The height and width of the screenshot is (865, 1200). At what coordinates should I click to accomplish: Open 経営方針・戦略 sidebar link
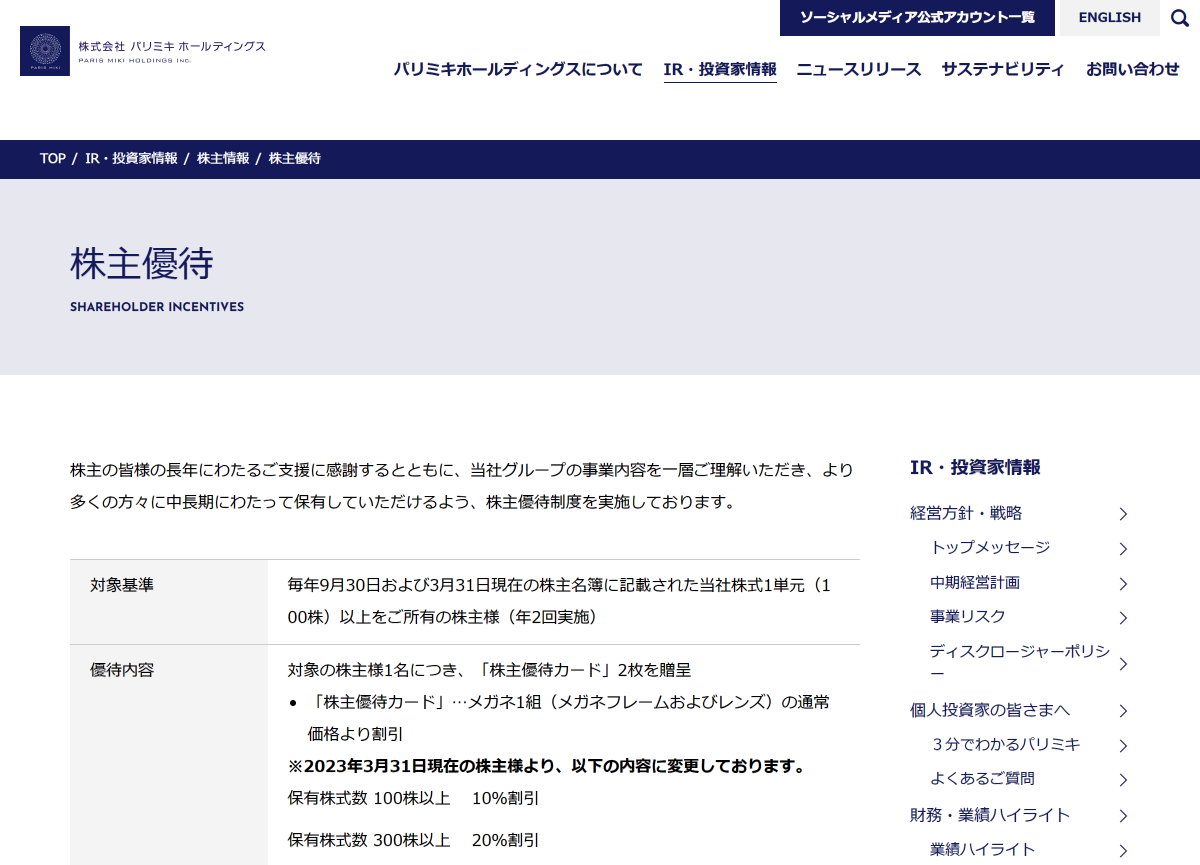[x=966, y=513]
